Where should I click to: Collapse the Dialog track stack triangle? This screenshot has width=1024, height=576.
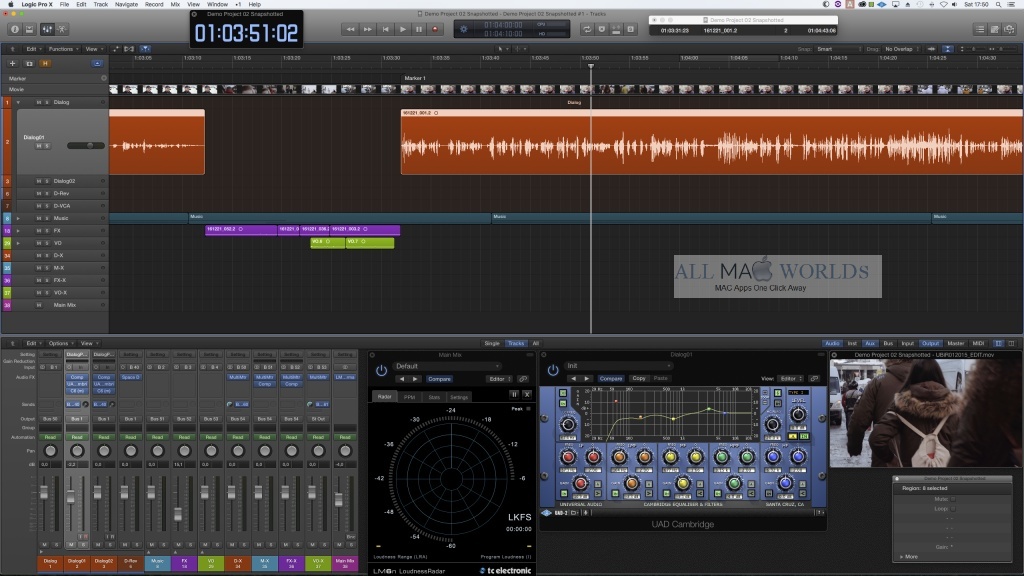coord(18,103)
